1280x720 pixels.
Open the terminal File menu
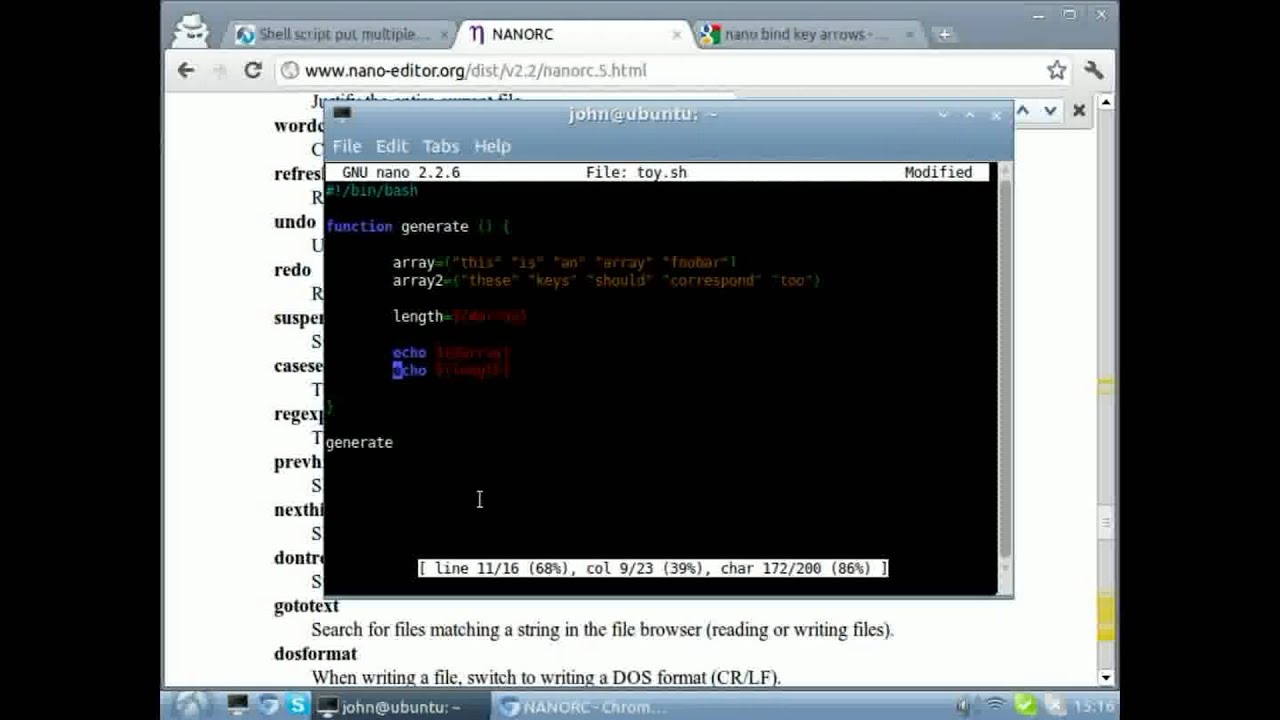(x=346, y=146)
